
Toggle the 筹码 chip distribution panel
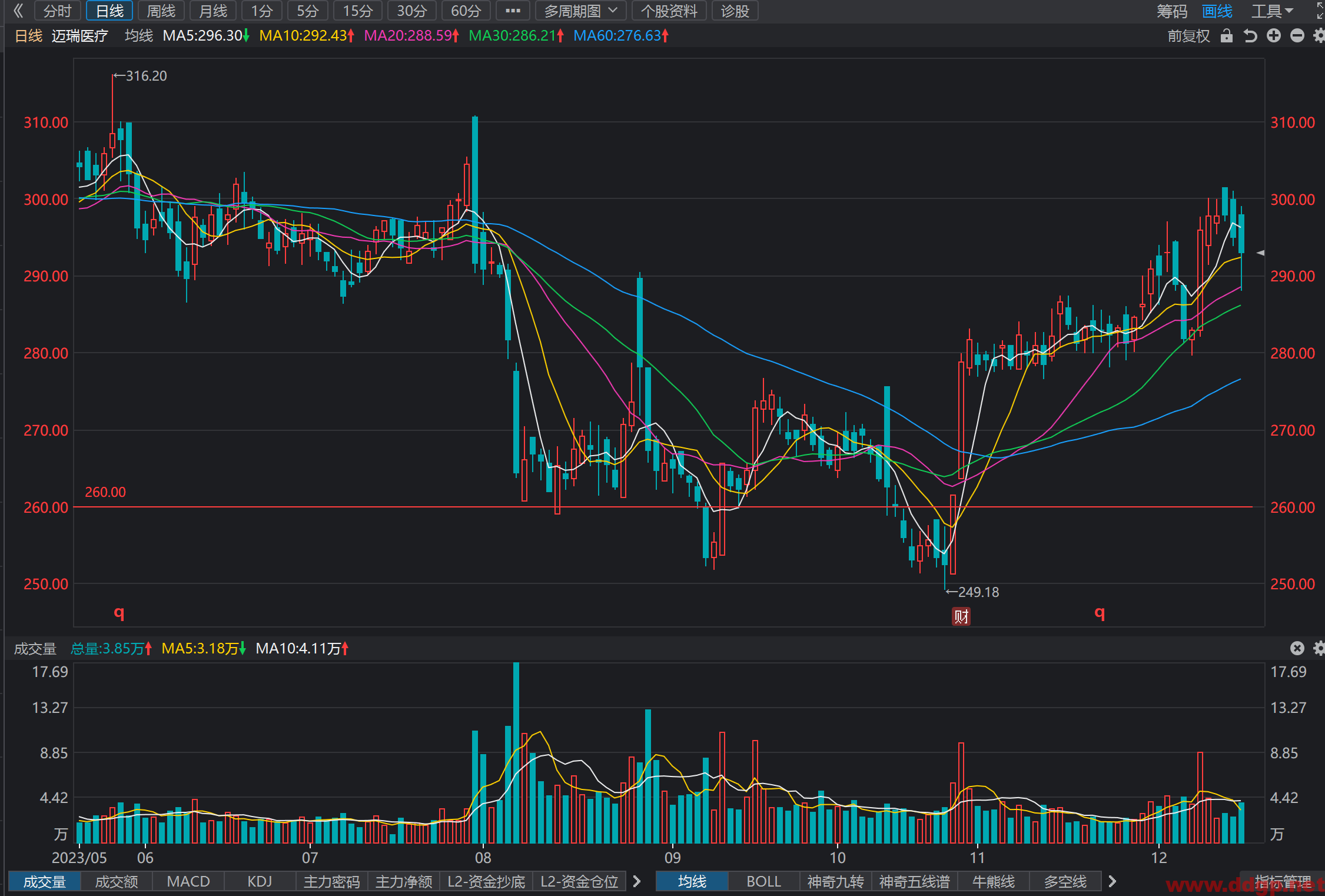[1172, 11]
